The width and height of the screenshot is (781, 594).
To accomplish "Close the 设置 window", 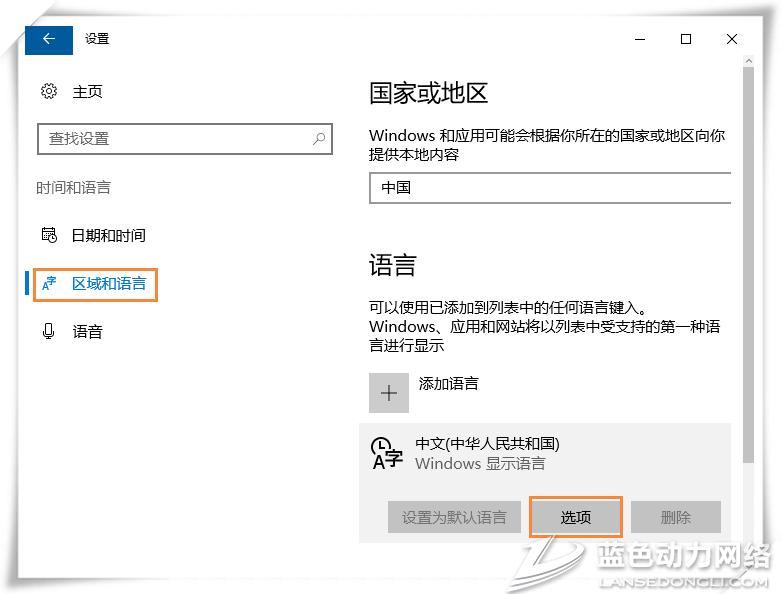I will 732,39.
